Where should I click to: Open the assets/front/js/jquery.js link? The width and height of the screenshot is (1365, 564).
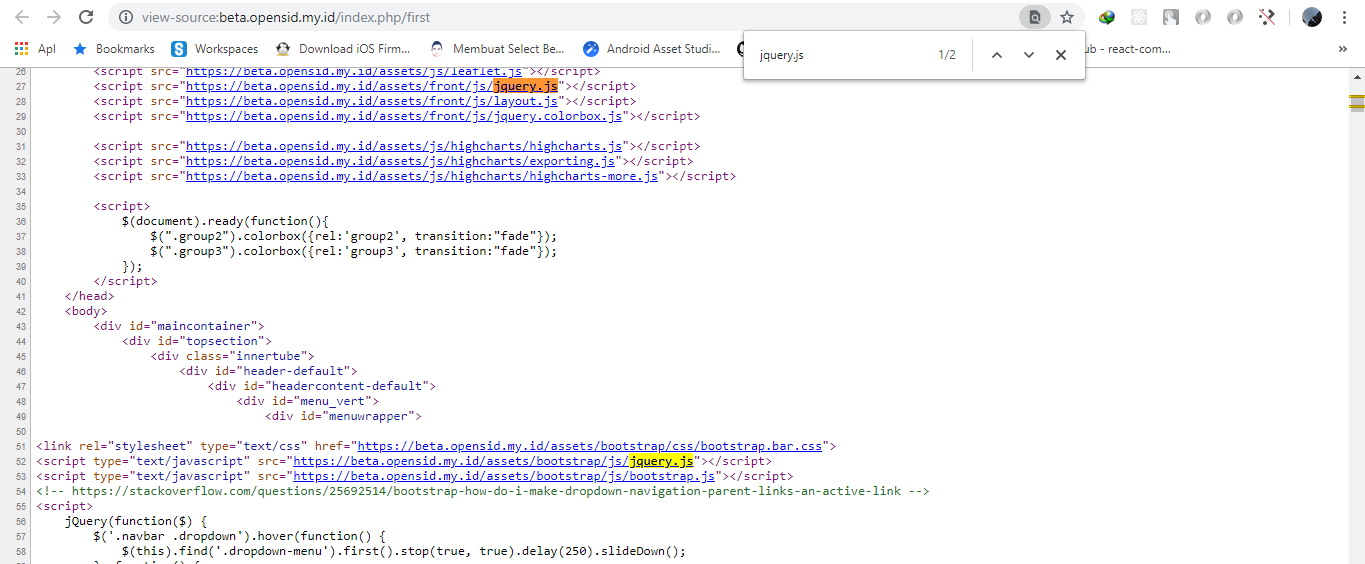[x=372, y=86]
